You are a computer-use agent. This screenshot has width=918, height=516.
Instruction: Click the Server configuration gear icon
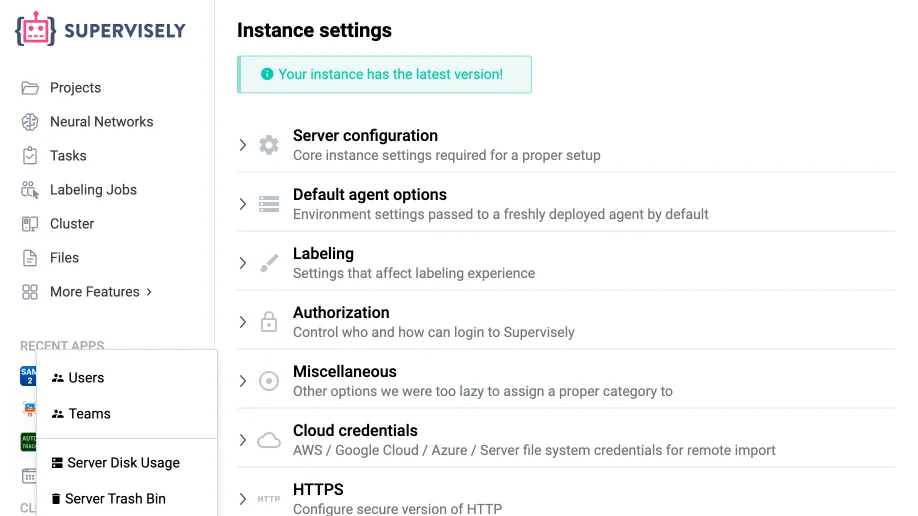coord(269,145)
